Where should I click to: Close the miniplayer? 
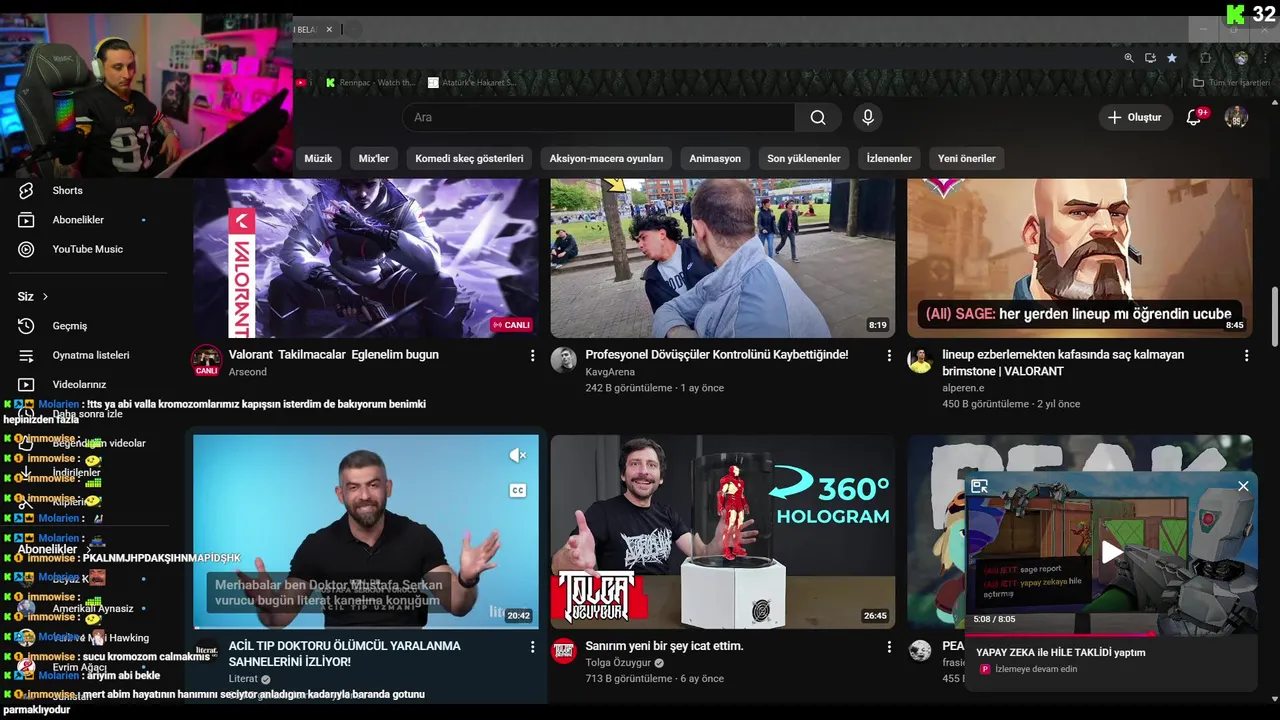[1243, 486]
